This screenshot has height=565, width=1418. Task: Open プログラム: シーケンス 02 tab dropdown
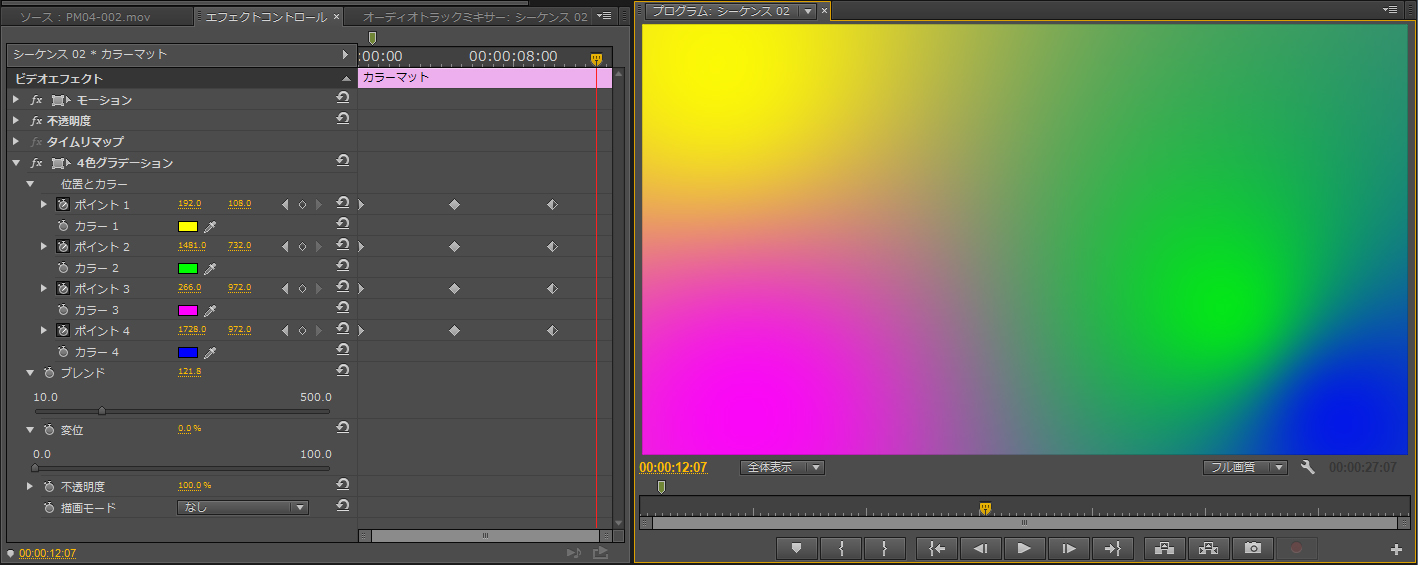click(x=808, y=11)
